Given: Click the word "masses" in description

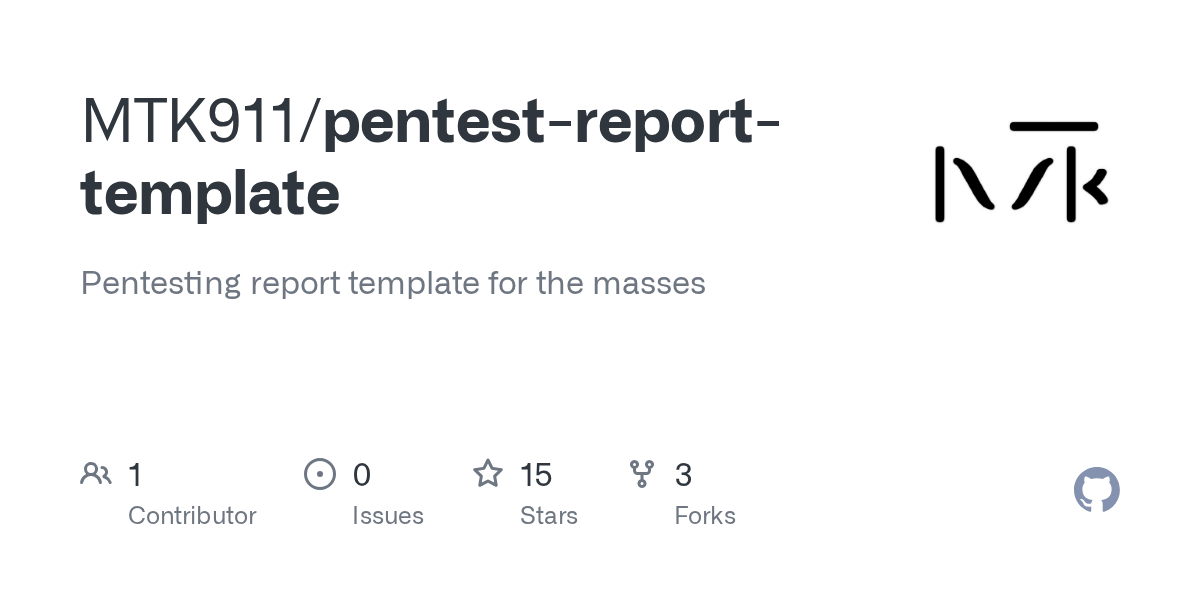Looking at the screenshot, I should (649, 283).
